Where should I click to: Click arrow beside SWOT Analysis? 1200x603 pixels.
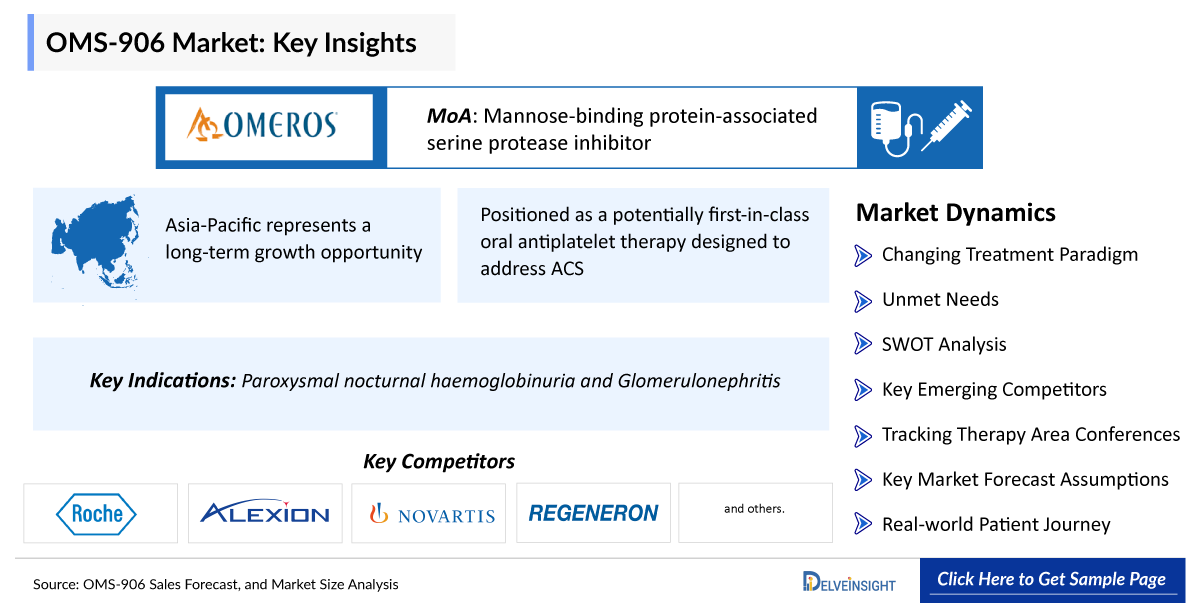coord(863,345)
